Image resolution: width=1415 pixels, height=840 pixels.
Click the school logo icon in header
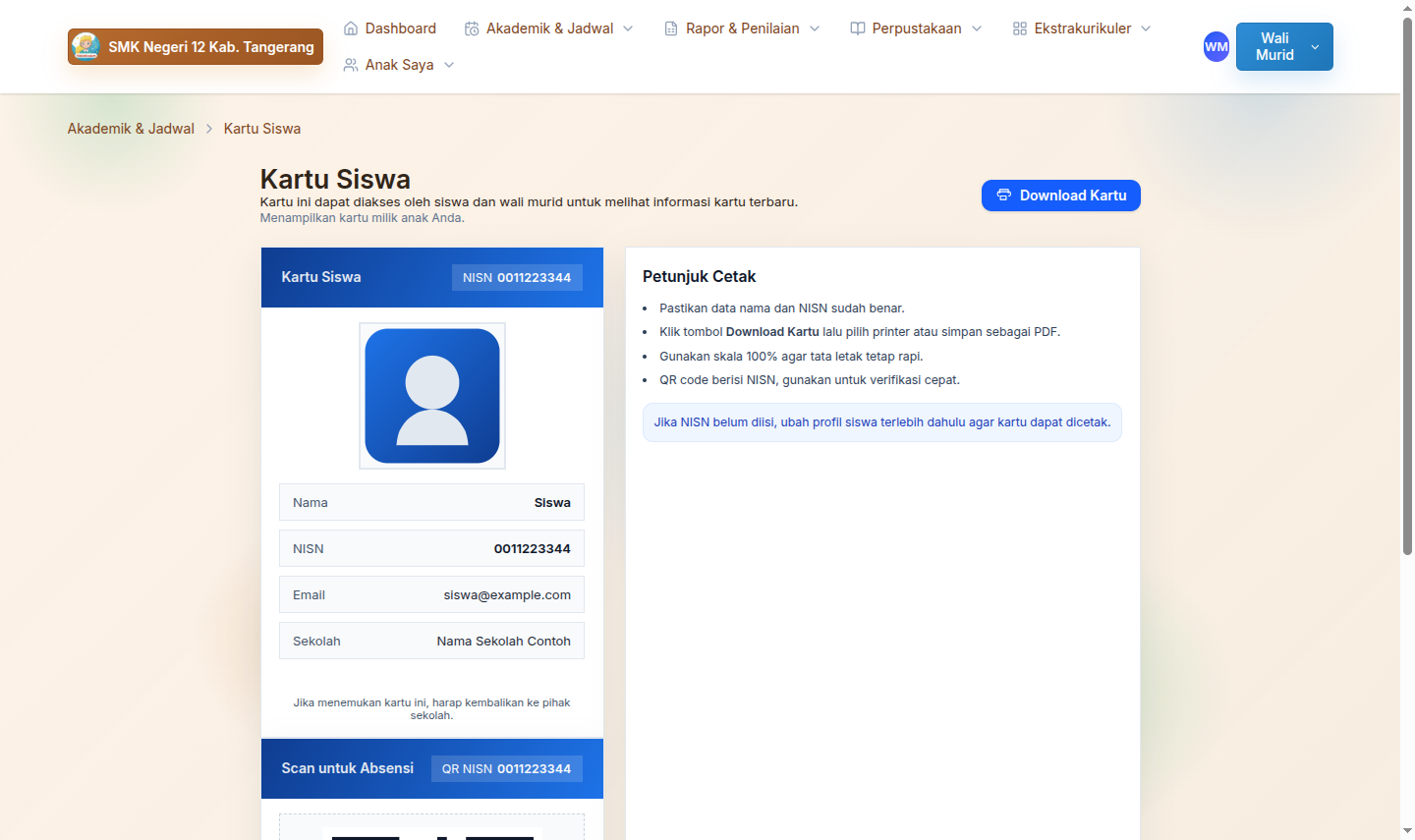pos(86,46)
